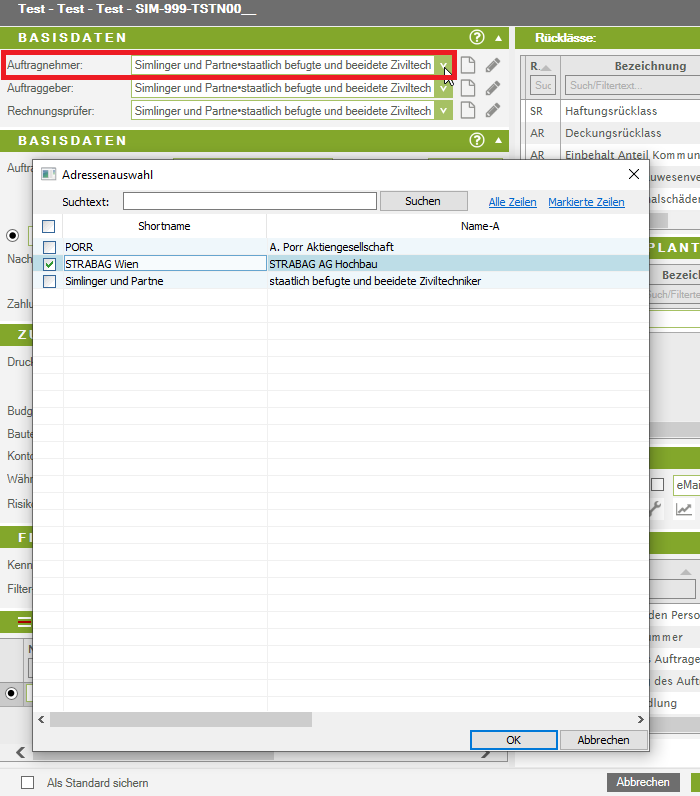
Task: Collapse the top Basisdaten section
Action: point(498,38)
